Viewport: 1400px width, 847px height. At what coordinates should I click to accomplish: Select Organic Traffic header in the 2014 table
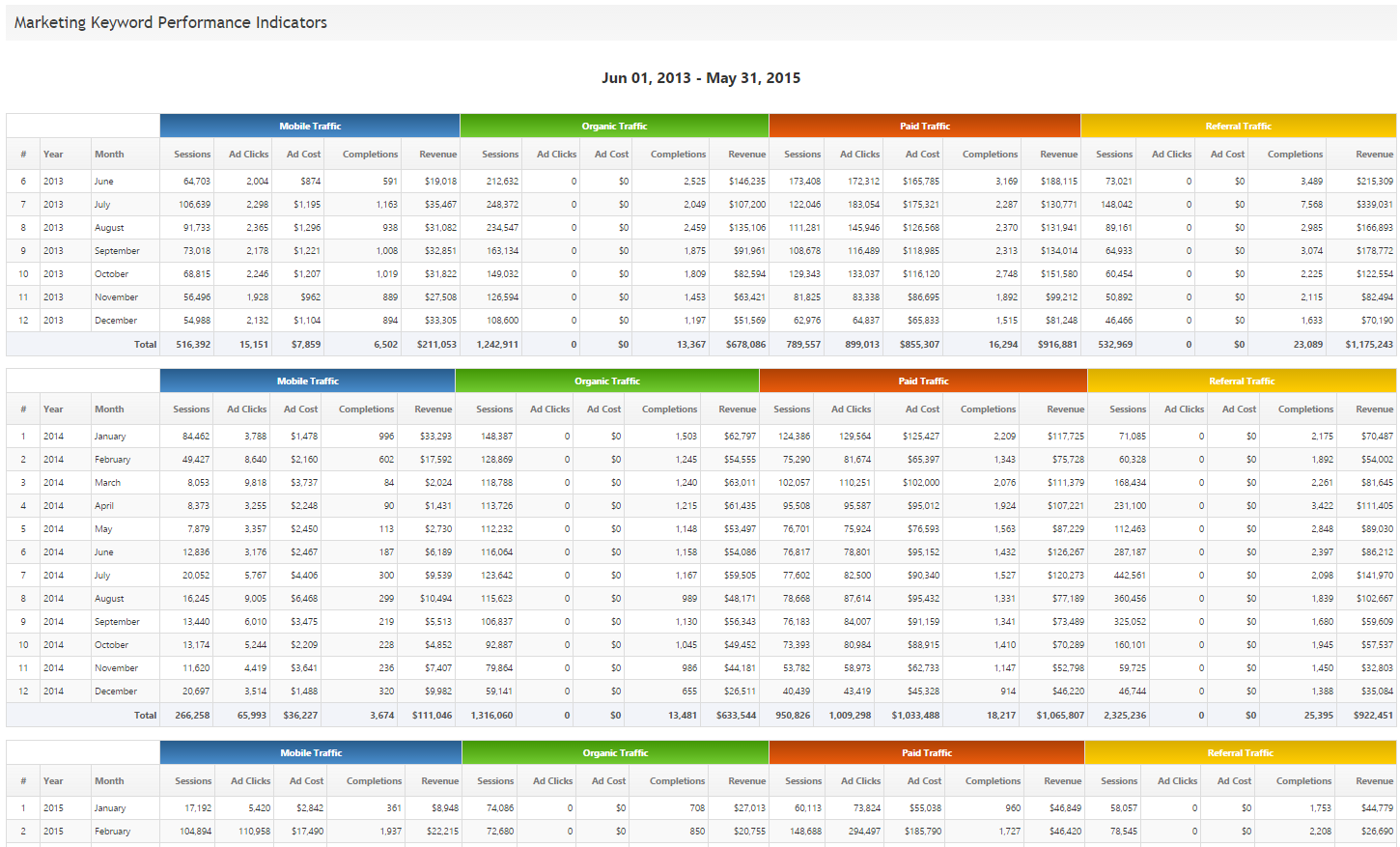point(606,381)
